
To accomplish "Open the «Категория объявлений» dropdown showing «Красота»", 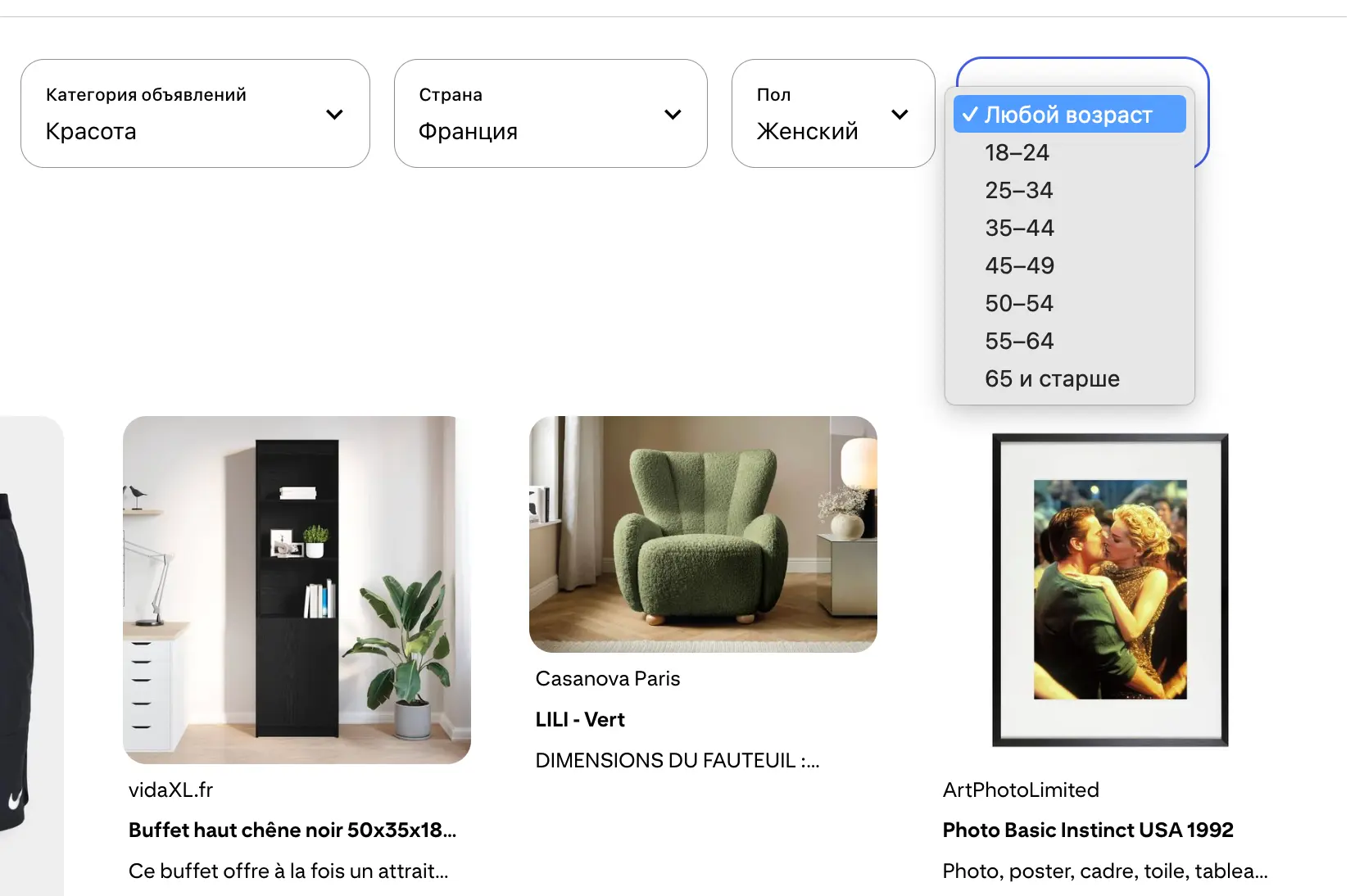I will [195, 113].
